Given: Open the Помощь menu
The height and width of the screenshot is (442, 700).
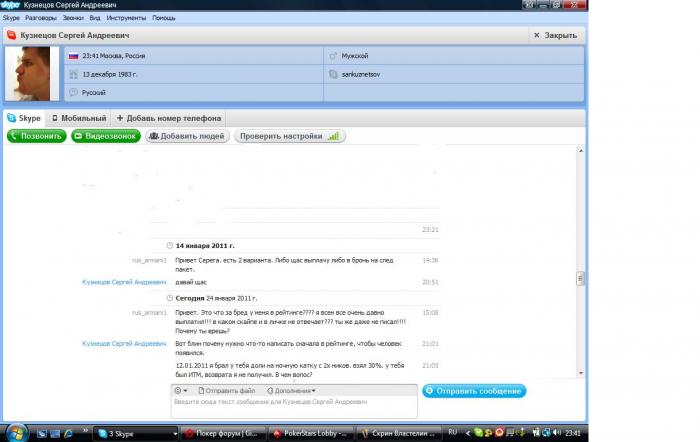Looking at the screenshot, I should 163,18.
